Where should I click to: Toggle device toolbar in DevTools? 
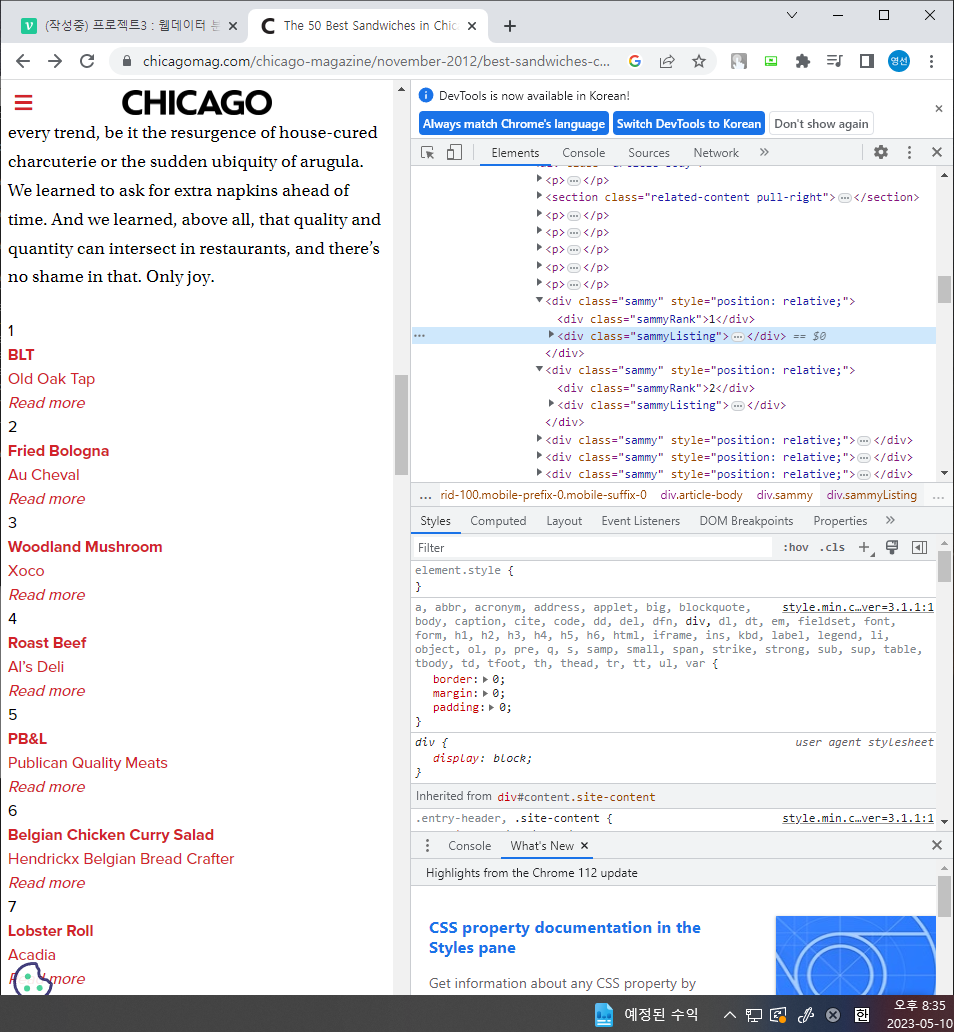pyautogui.click(x=454, y=153)
